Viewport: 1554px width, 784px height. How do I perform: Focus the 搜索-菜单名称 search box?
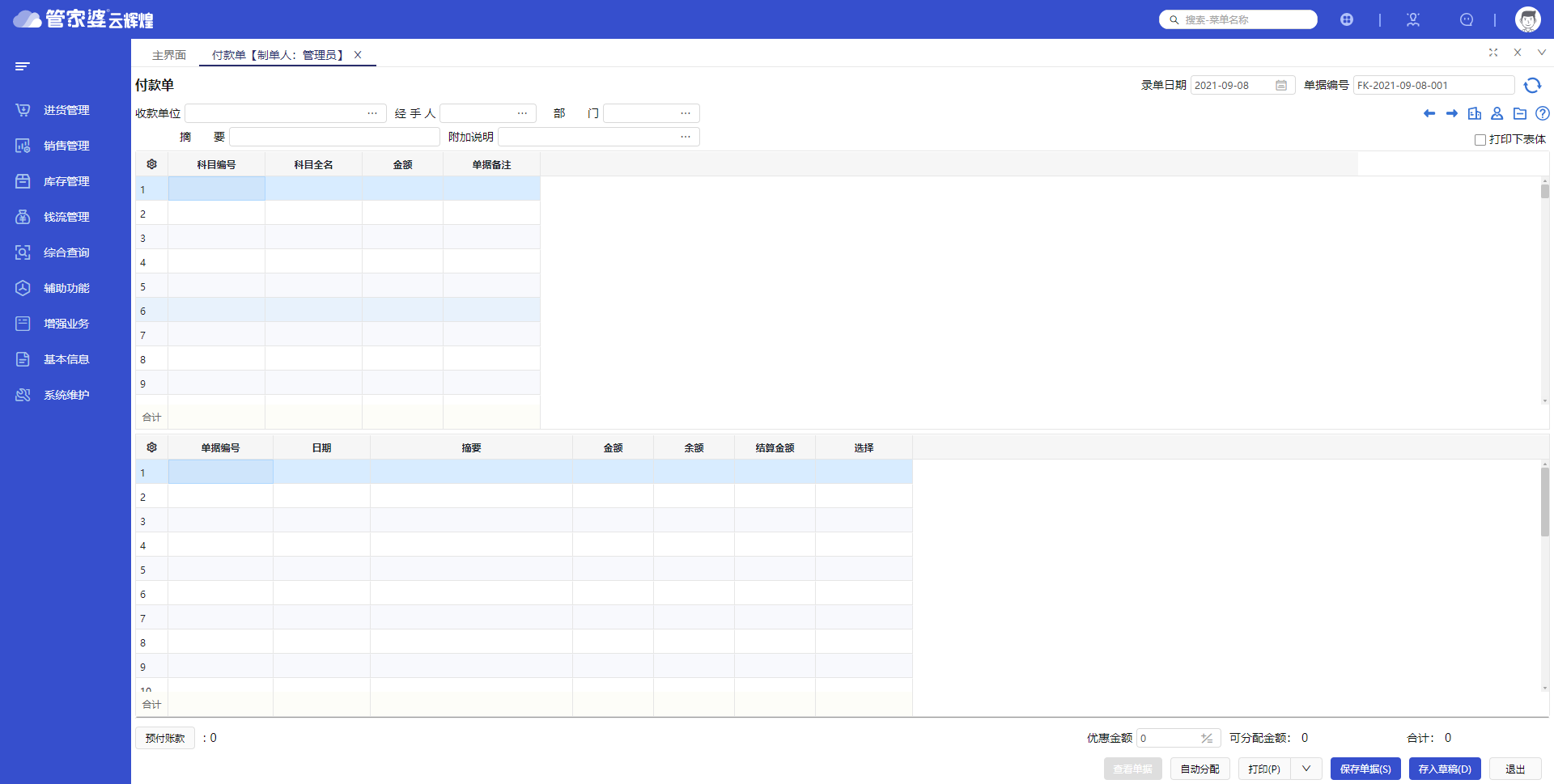1238,19
